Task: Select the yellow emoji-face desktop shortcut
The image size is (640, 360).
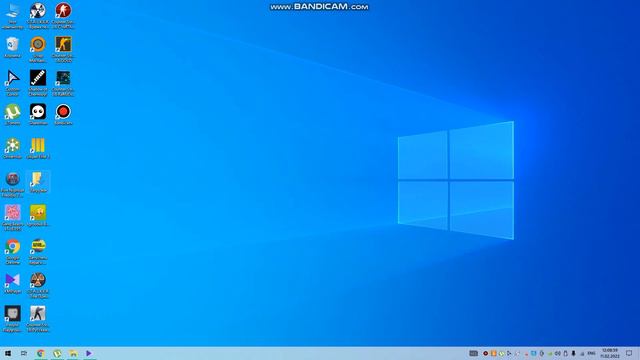Action: (x=38, y=216)
